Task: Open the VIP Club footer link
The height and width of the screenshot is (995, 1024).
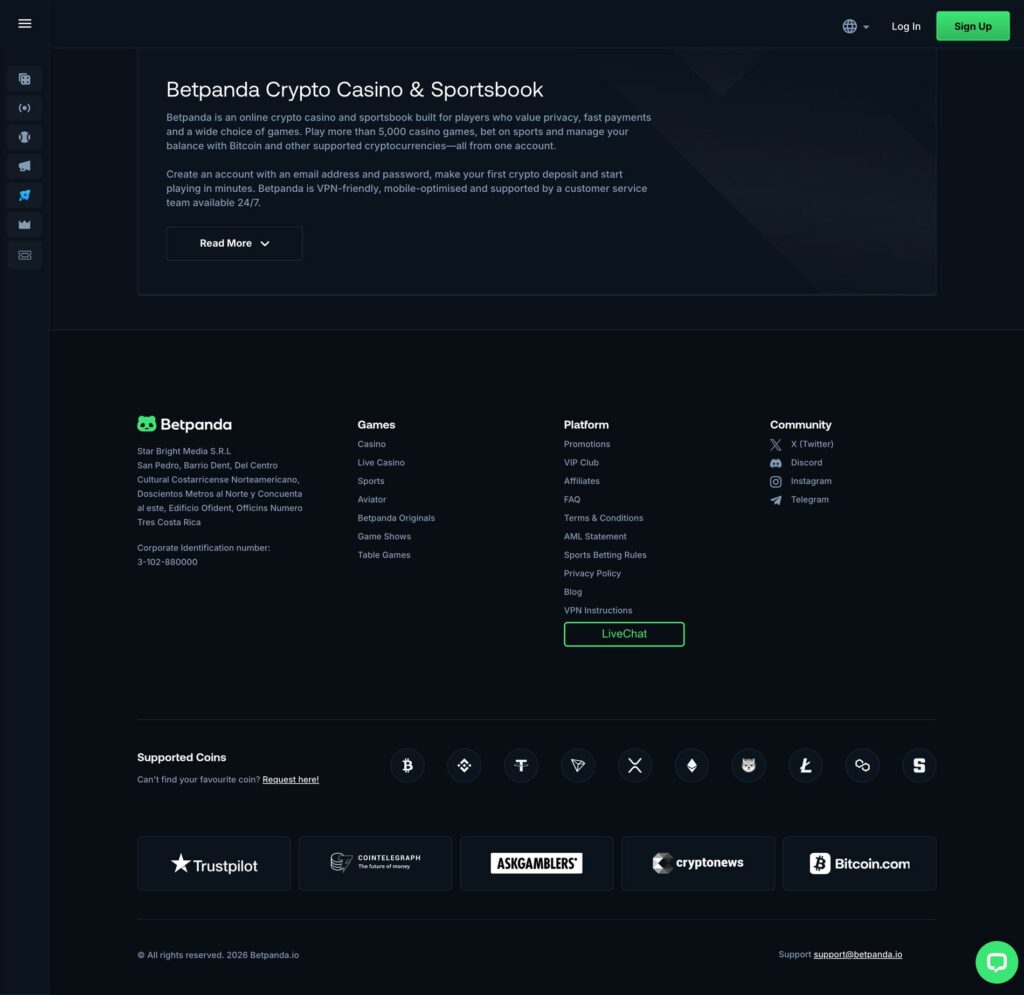Action: (x=581, y=463)
